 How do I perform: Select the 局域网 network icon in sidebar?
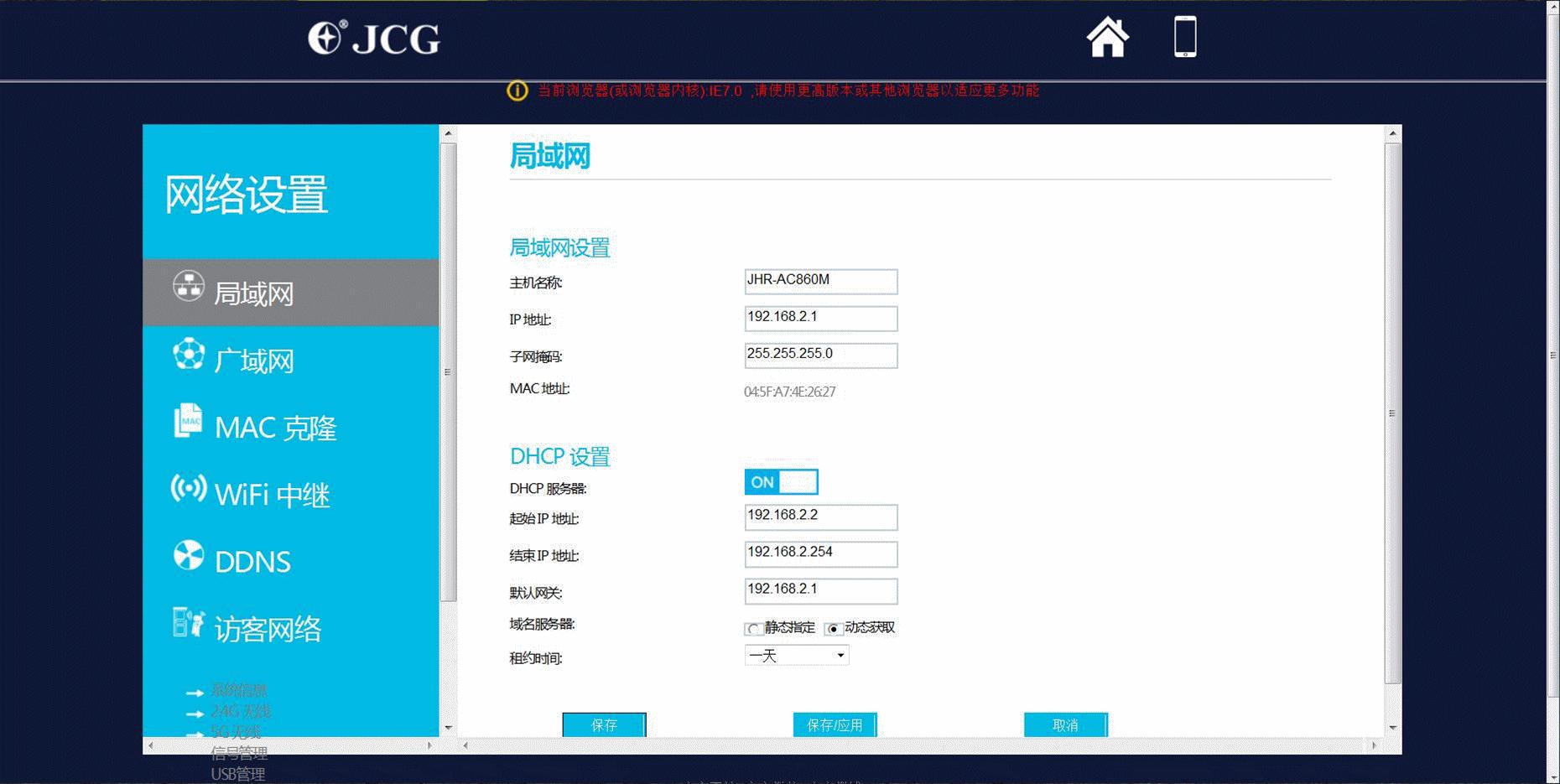pos(188,287)
